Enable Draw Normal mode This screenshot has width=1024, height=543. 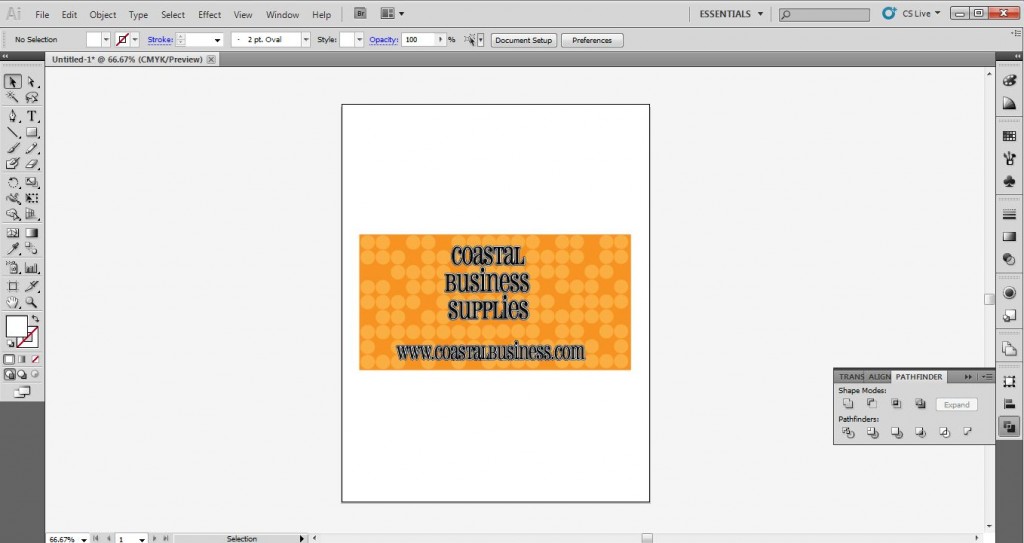(x=9, y=374)
